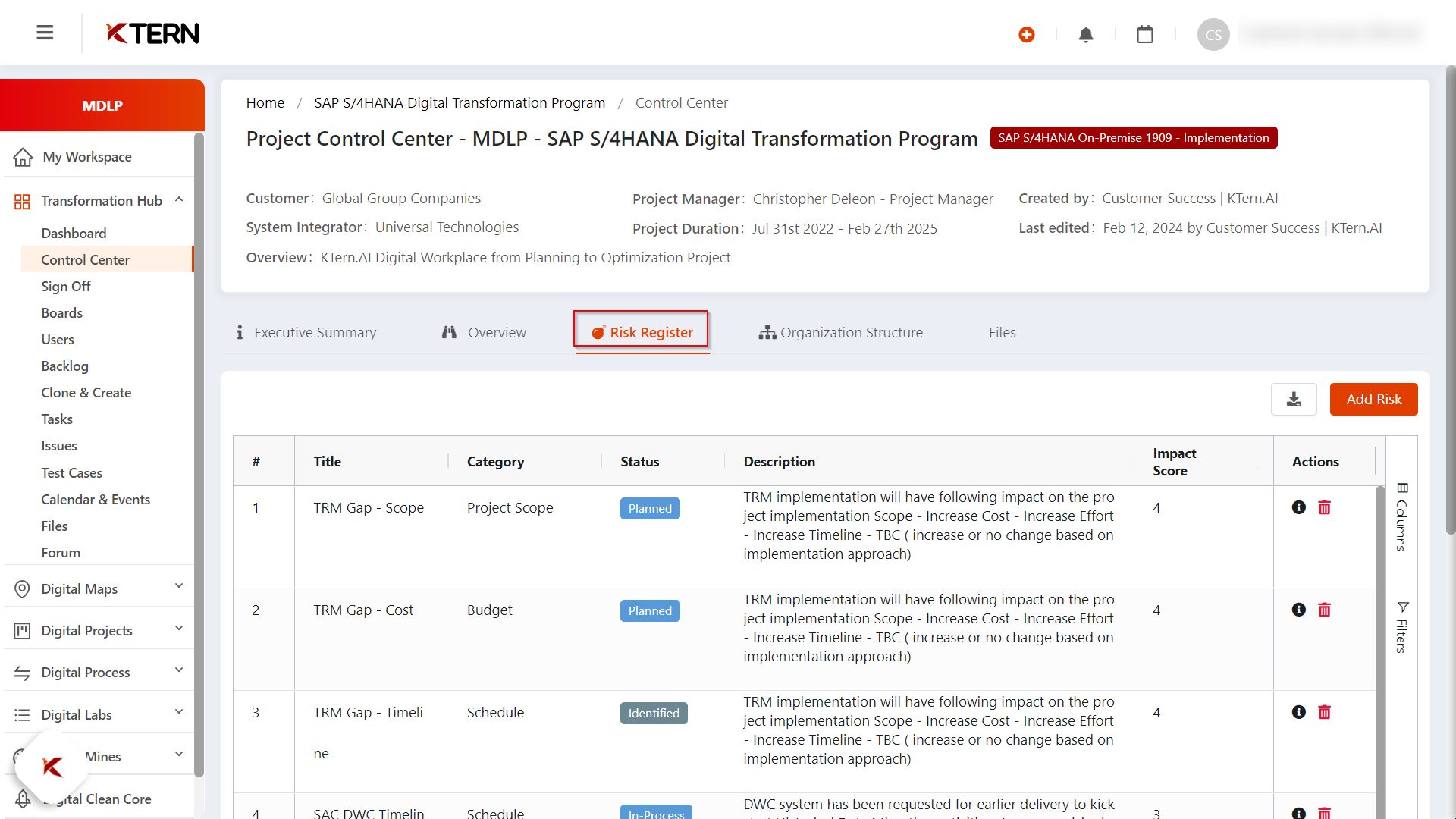Click the risk table vertical scrollbar
The width and height of the screenshot is (1456, 819).
pyautogui.click(x=1380, y=652)
